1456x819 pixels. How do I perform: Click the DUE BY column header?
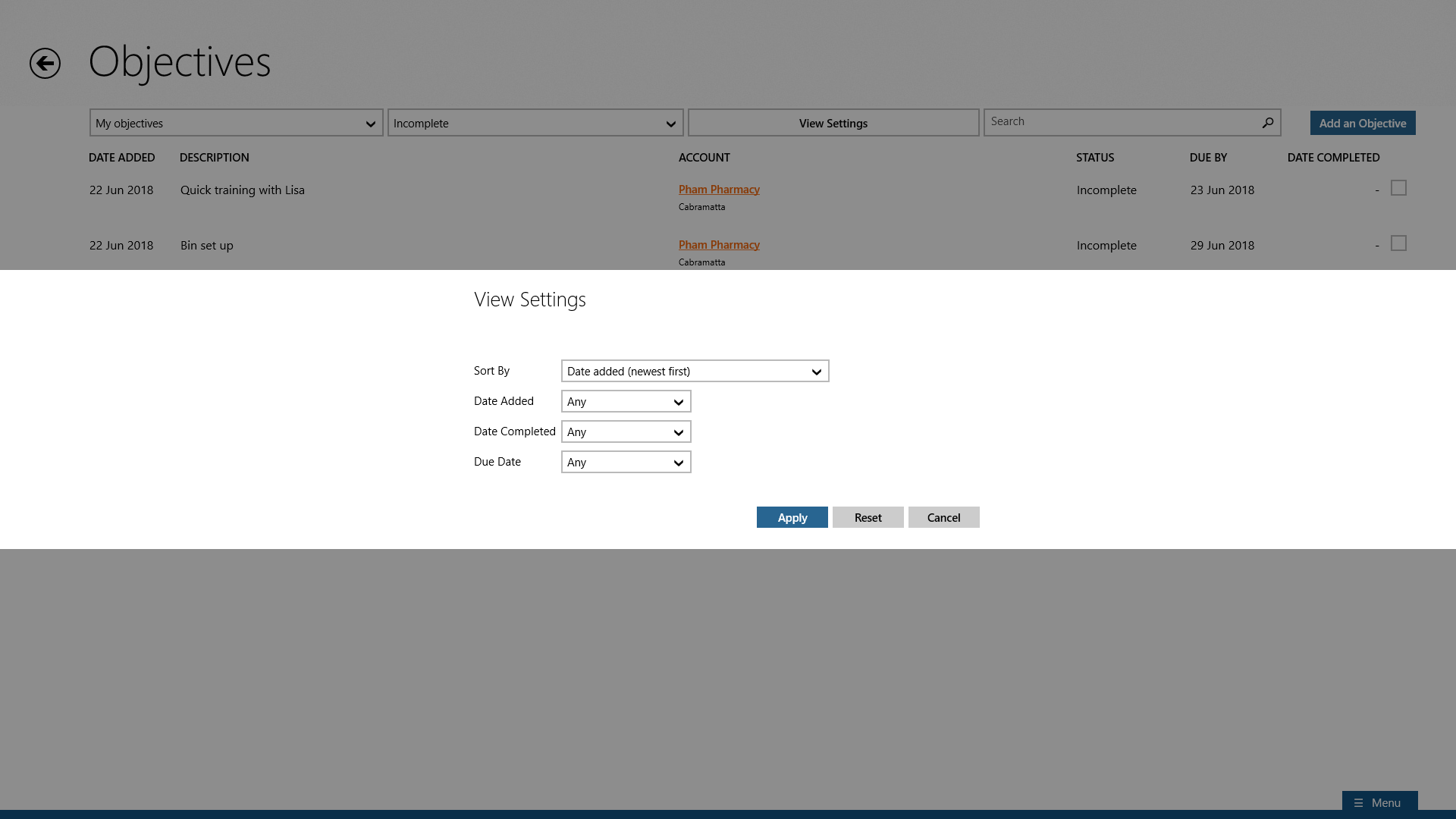pyautogui.click(x=1207, y=157)
